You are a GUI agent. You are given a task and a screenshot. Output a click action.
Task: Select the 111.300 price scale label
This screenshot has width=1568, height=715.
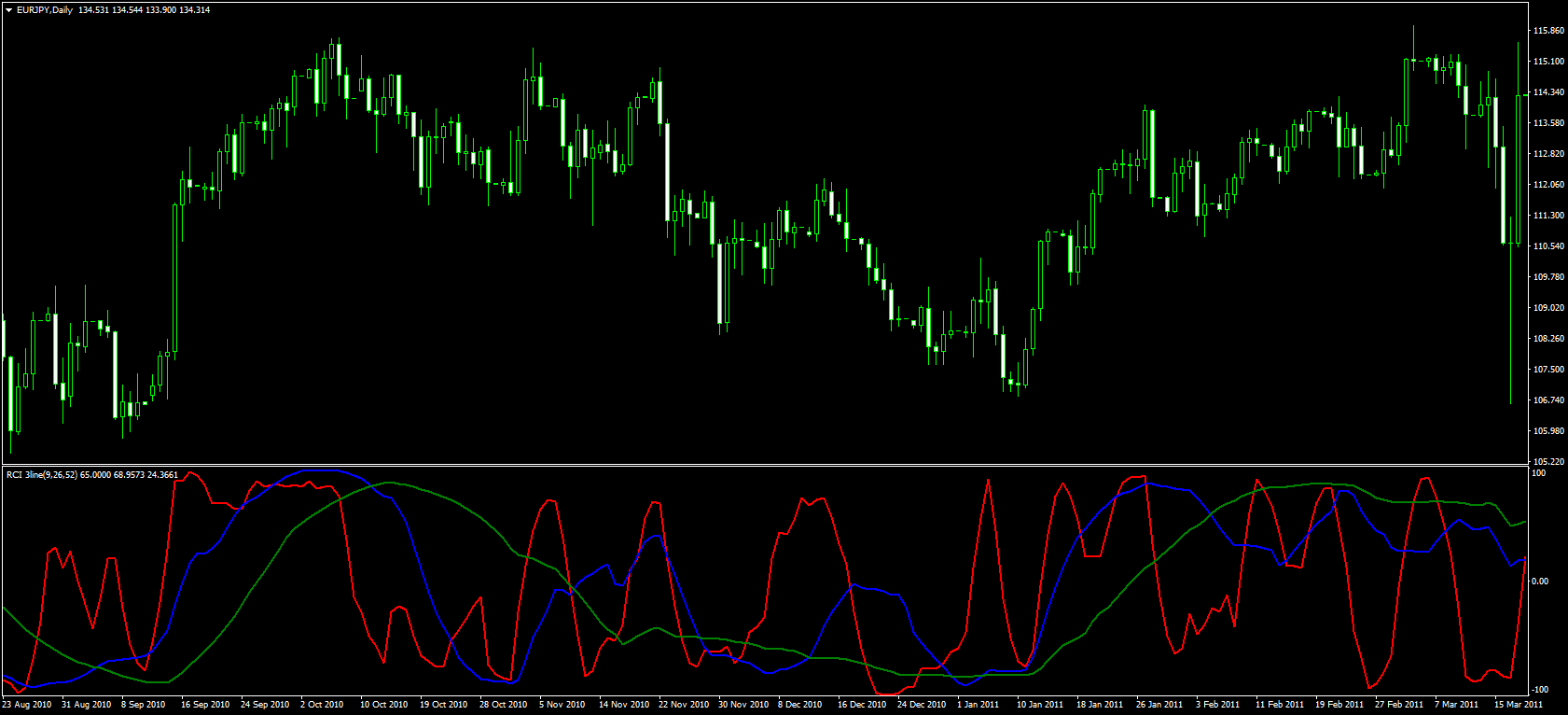(x=1547, y=216)
